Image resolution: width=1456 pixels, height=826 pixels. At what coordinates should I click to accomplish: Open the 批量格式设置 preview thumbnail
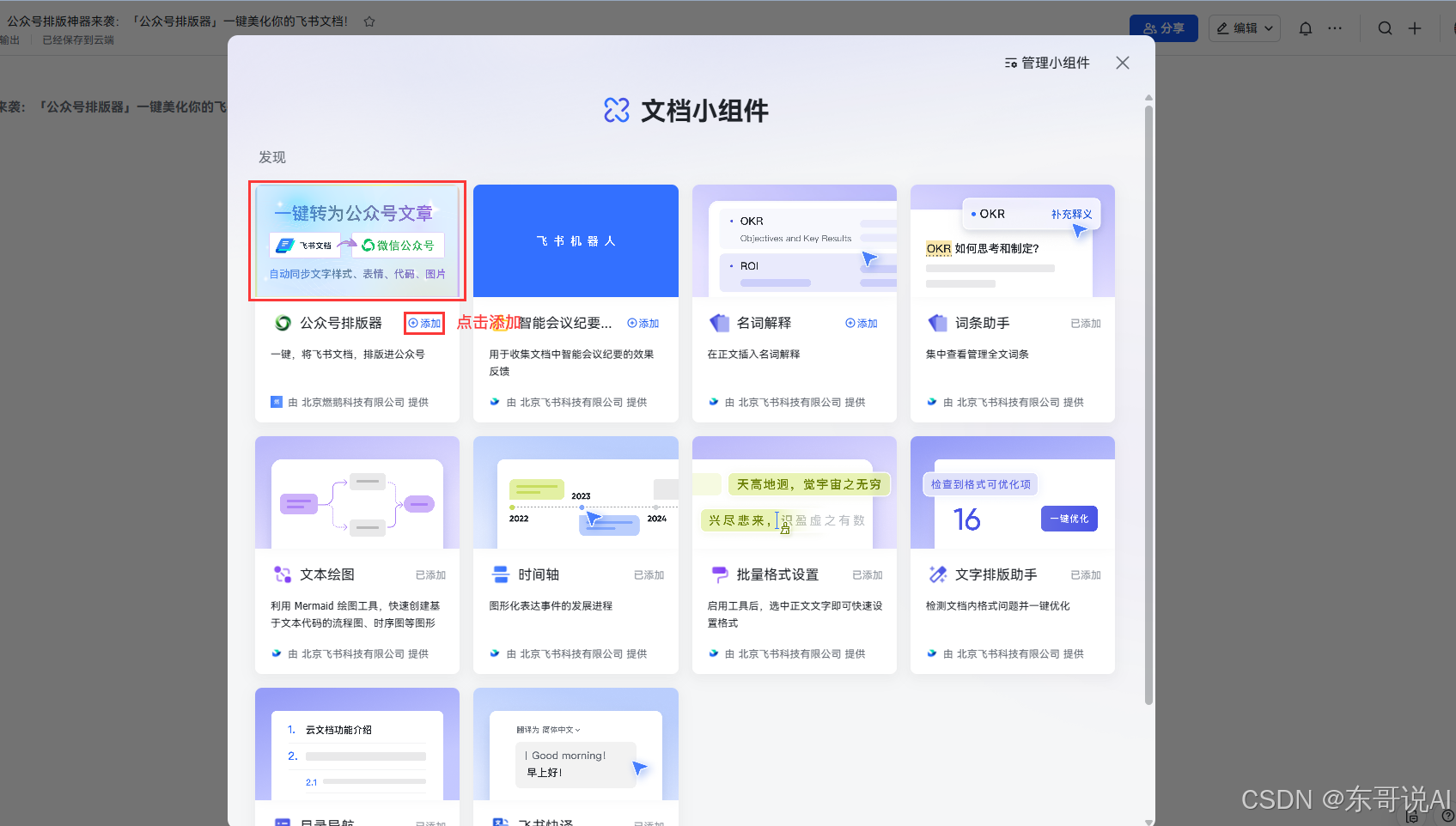795,493
